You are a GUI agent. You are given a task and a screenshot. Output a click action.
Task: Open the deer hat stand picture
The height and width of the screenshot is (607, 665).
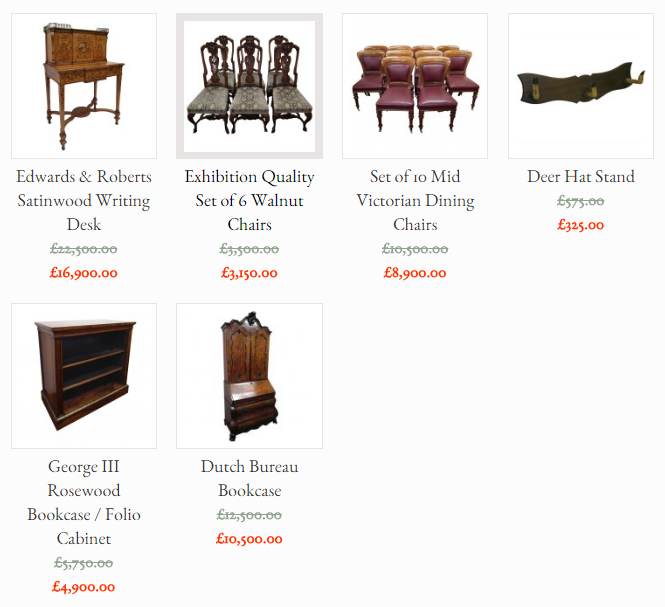point(581,86)
